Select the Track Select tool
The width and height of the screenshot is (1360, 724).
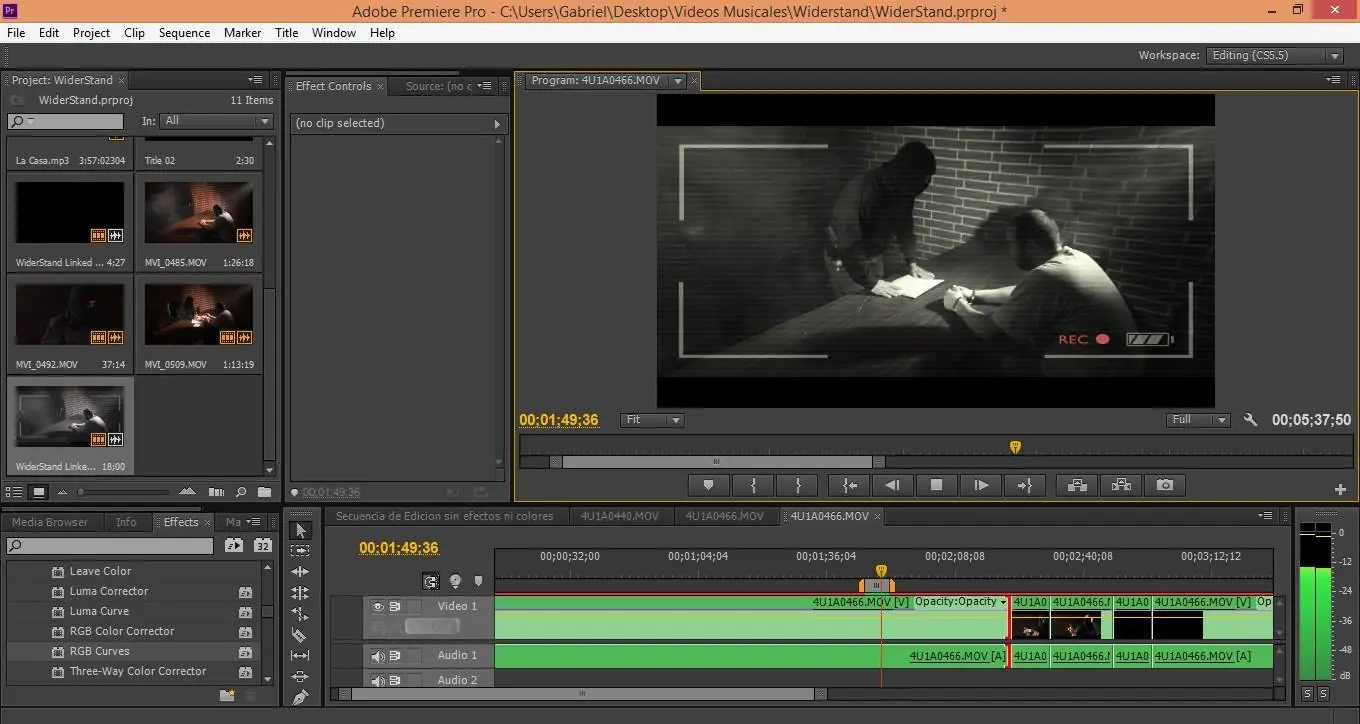point(301,551)
